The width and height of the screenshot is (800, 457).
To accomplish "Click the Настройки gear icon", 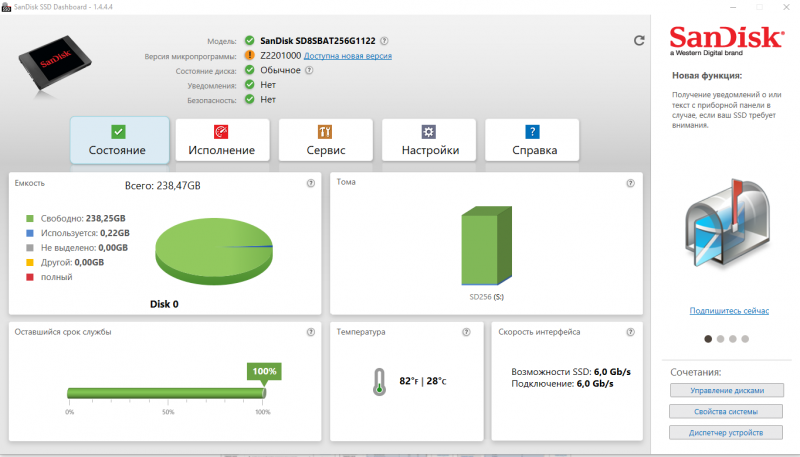I will 429,132.
